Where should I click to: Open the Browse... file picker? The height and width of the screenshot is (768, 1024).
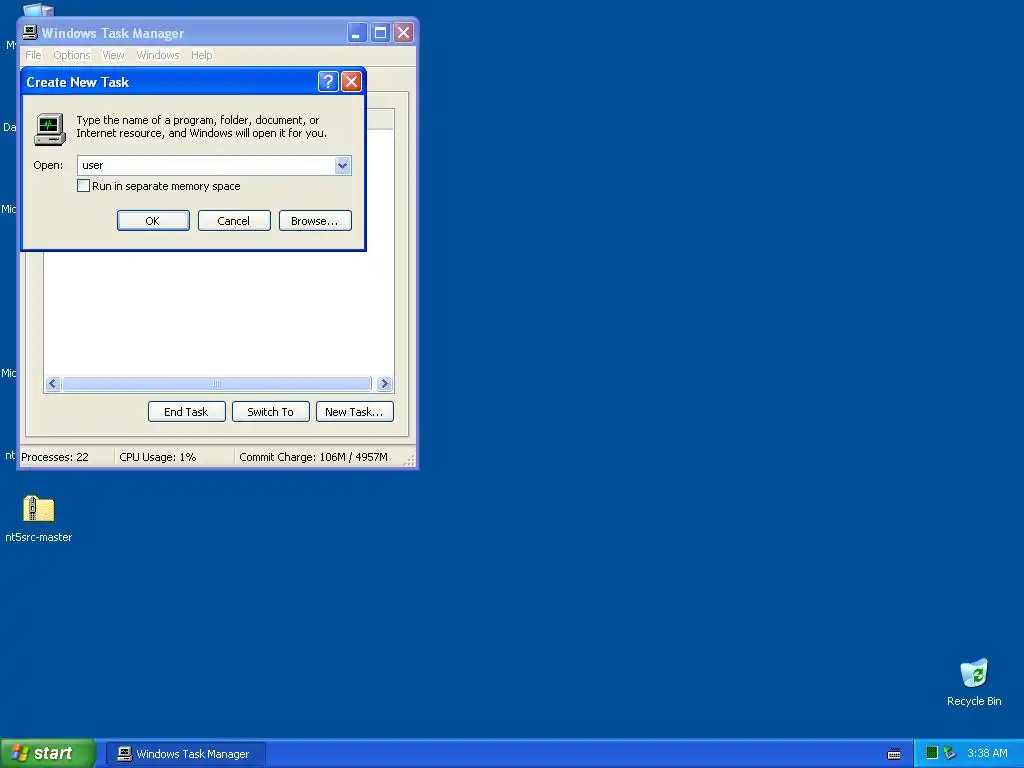315,221
